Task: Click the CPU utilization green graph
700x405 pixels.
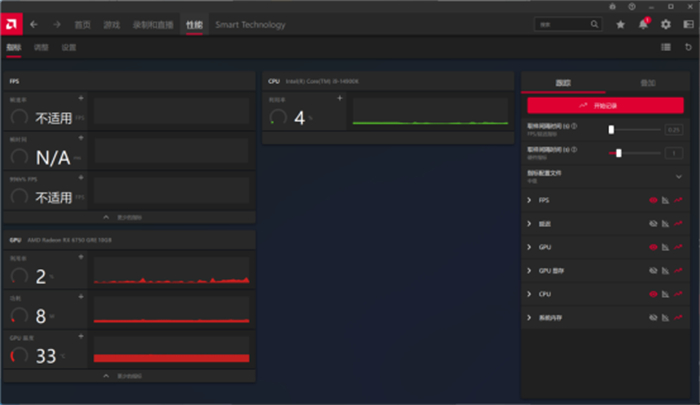Action: 430,112
